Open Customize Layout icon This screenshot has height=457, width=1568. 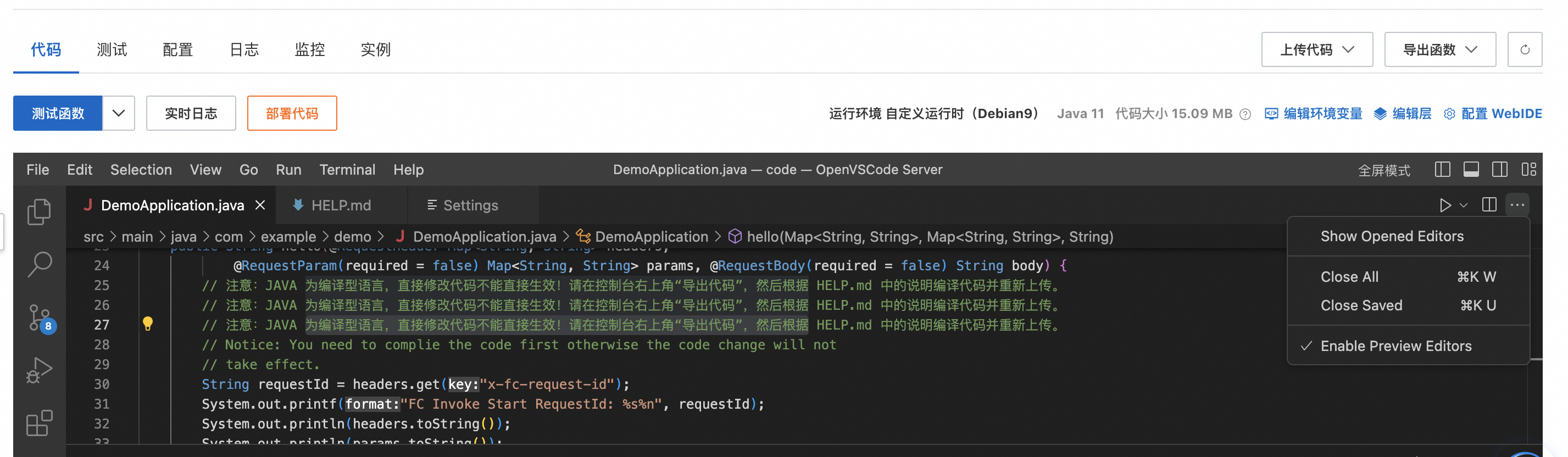tap(1528, 169)
